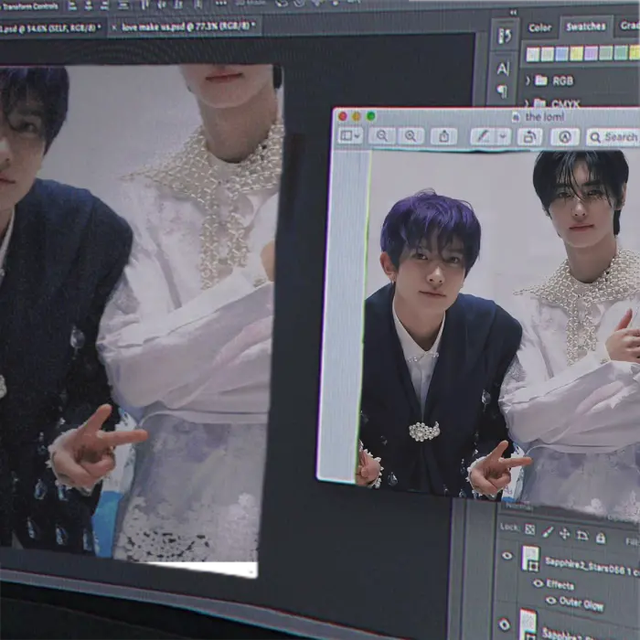Viewport: 640px width, 640px height.
Task: Click the lock transparent pixels icon
Action: (530, 530)
